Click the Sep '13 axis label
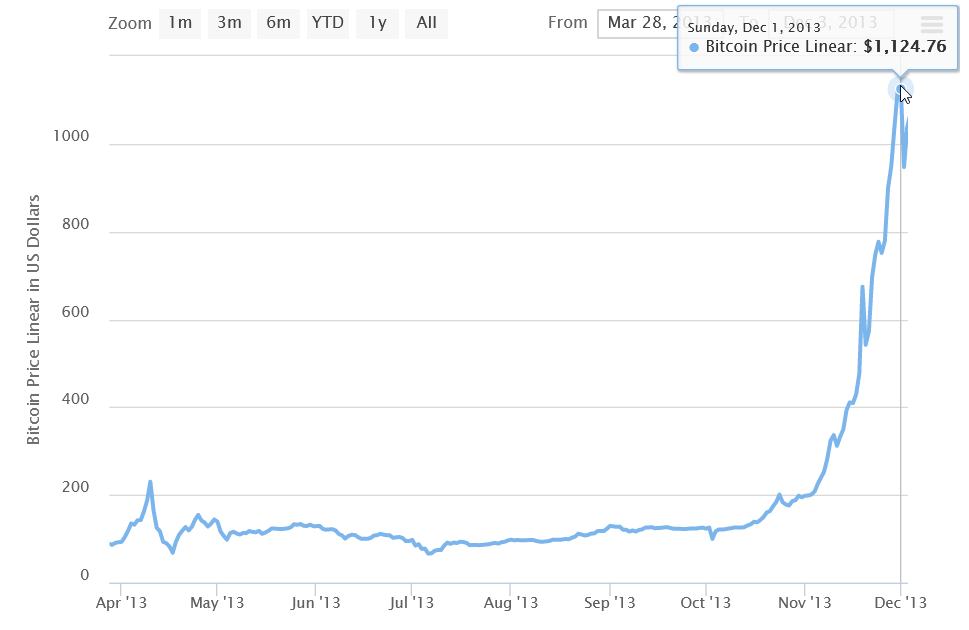Screen dimensions: 969x630 click(x=609, y=603)
